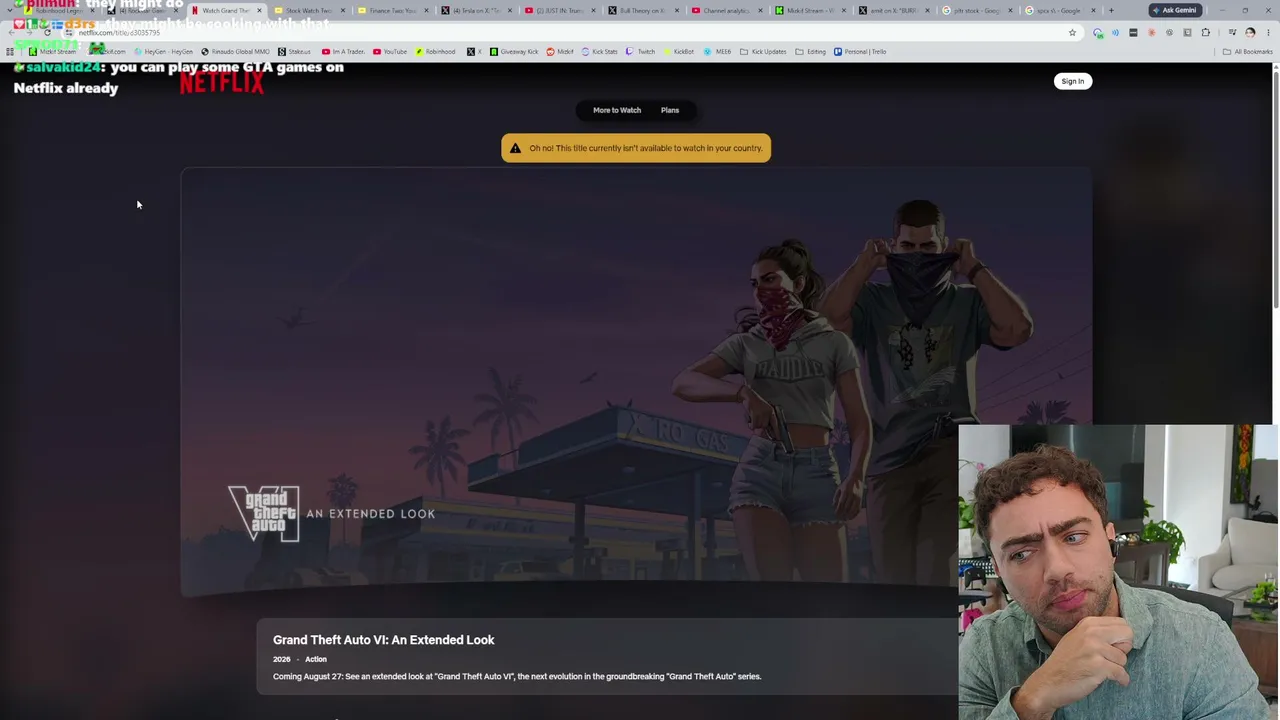Screen dimensions: 1280x720
Task: Click the title 'Grand Theft Auto VI: An Extended Look'
Action: click(x=384, y=640)
